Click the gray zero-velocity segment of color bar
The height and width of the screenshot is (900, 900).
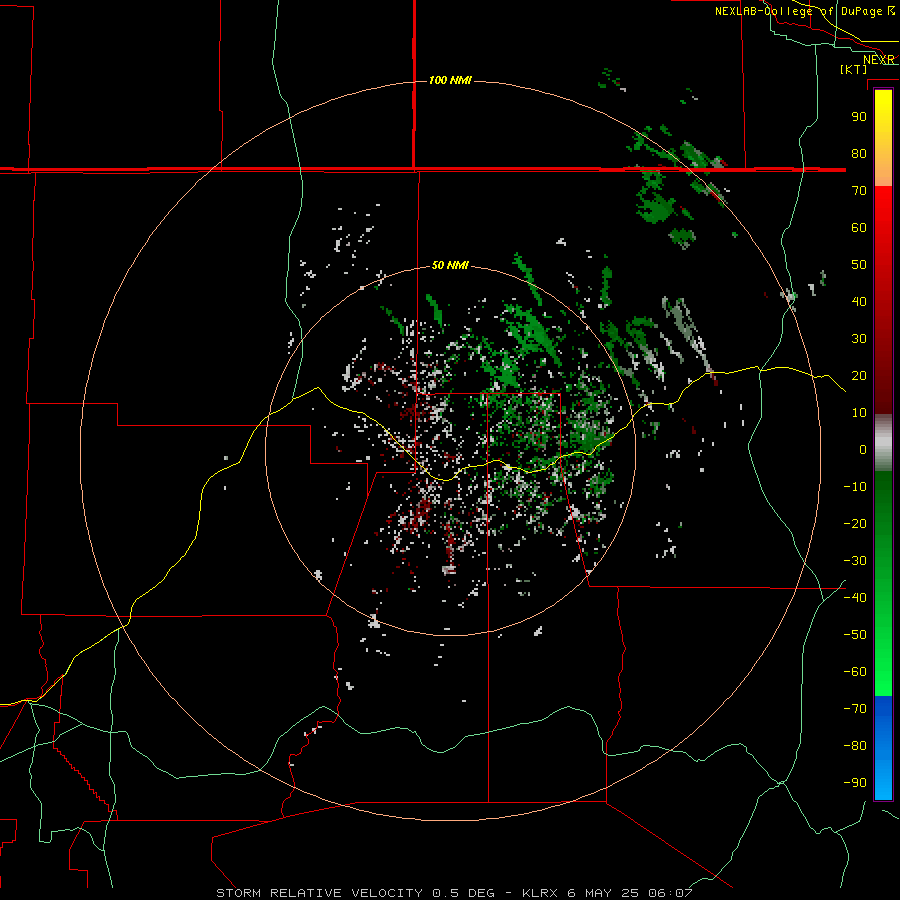coord(883,443)
